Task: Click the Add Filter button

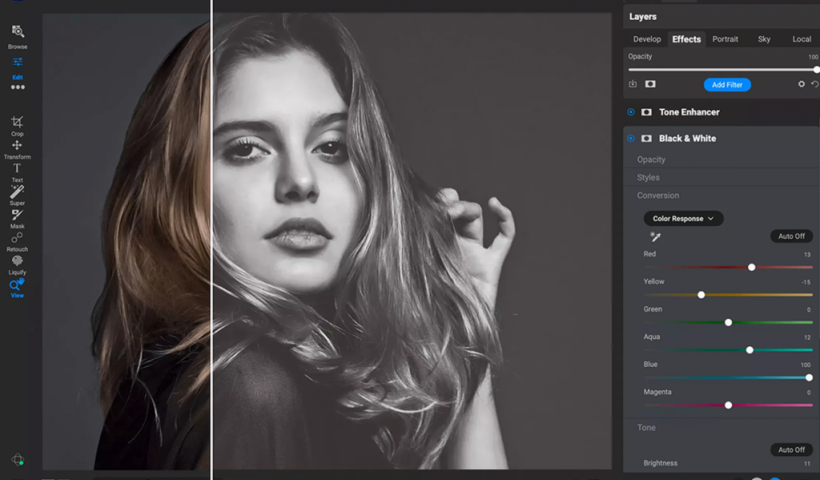Action: tap(726, 85)
